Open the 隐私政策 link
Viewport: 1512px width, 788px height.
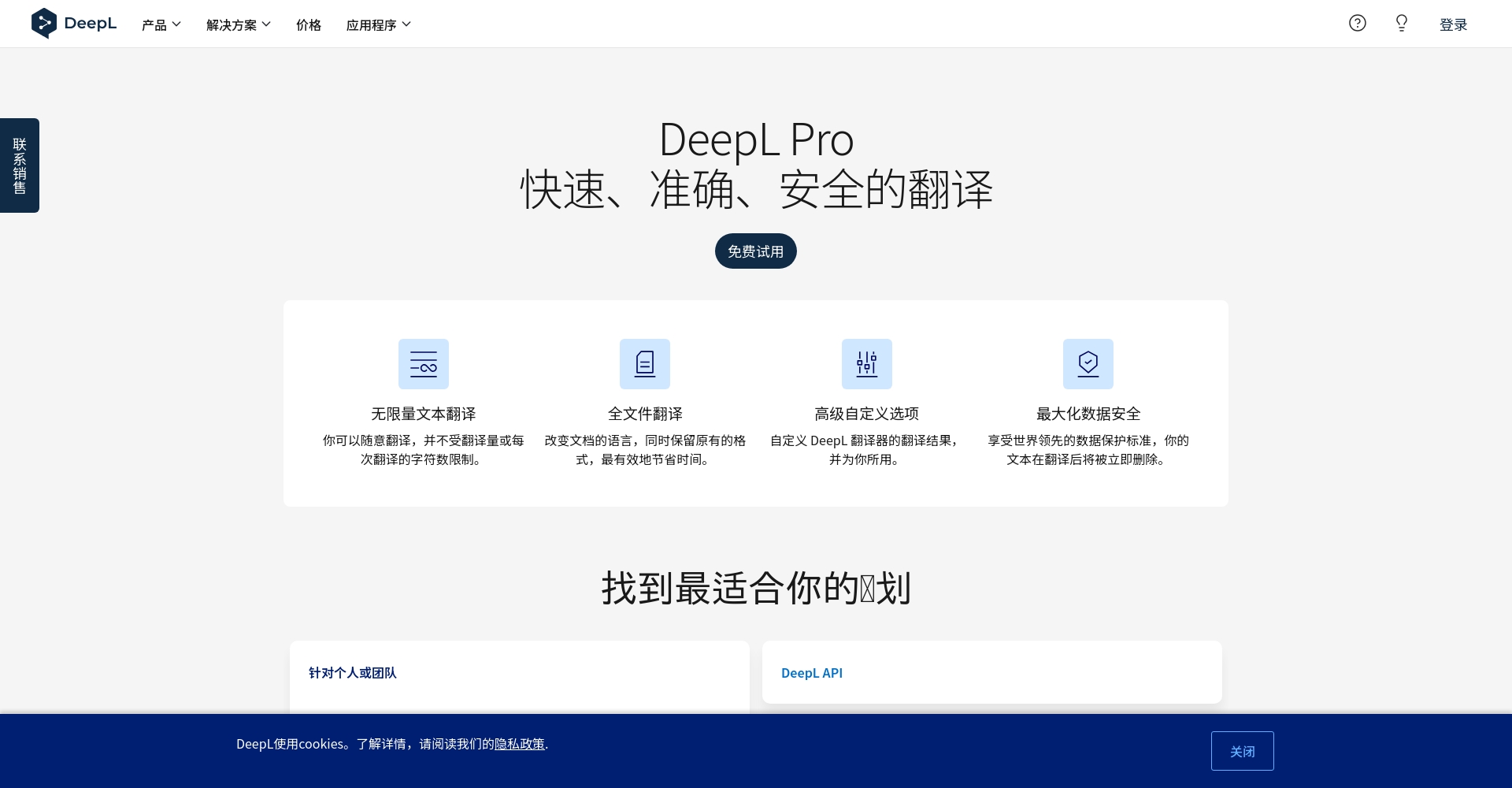(520, 744)
